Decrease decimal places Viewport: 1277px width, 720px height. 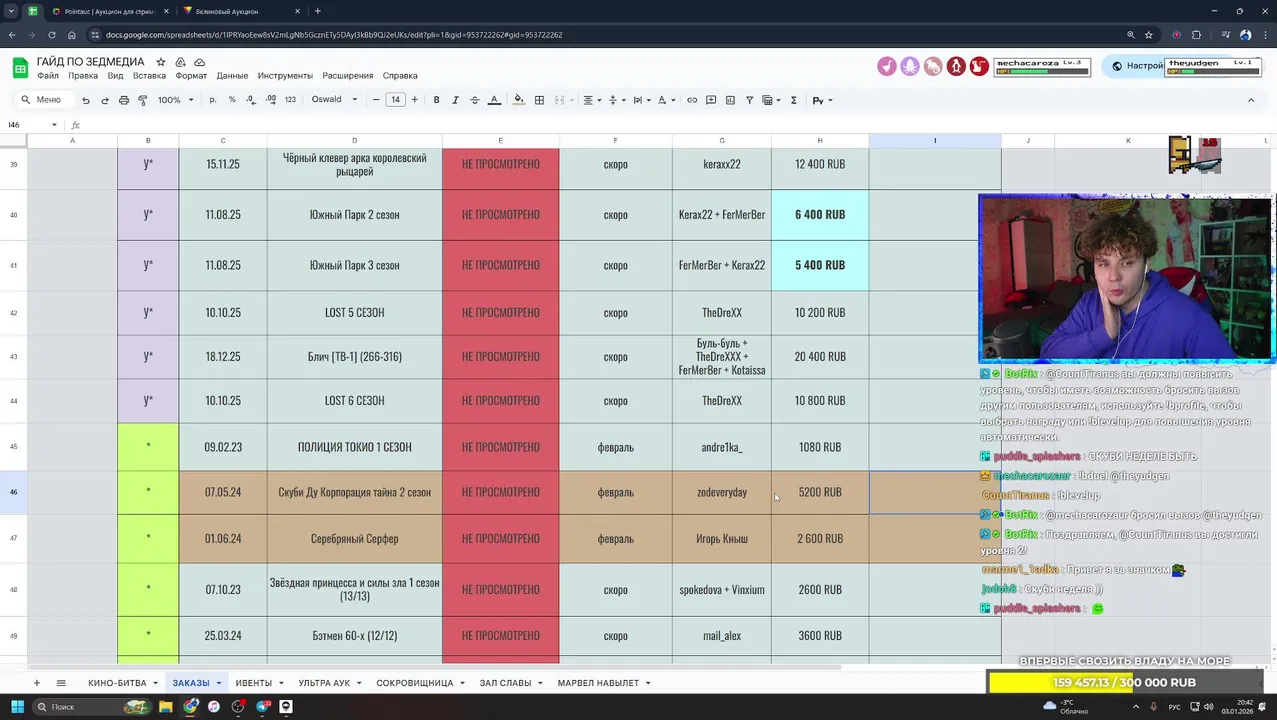[x=250, y=100]
